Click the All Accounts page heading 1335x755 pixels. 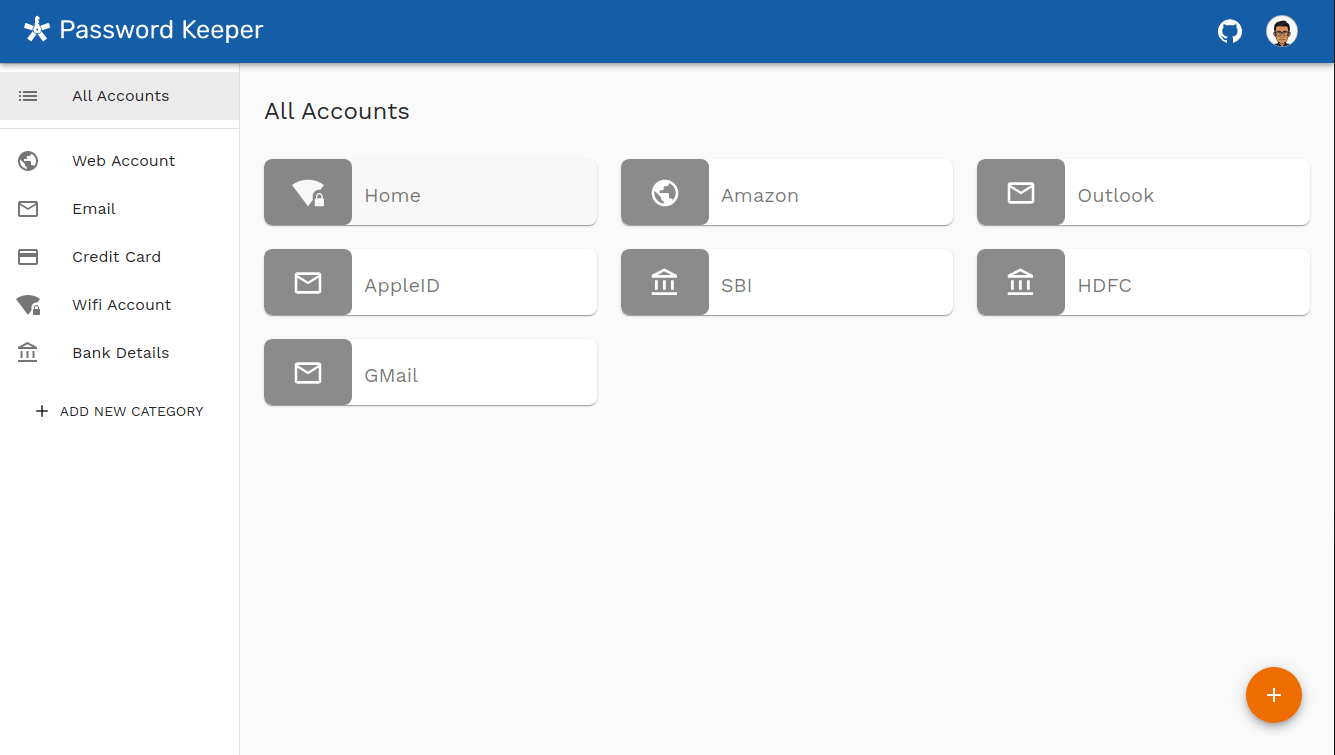click(x=337, y=111)
